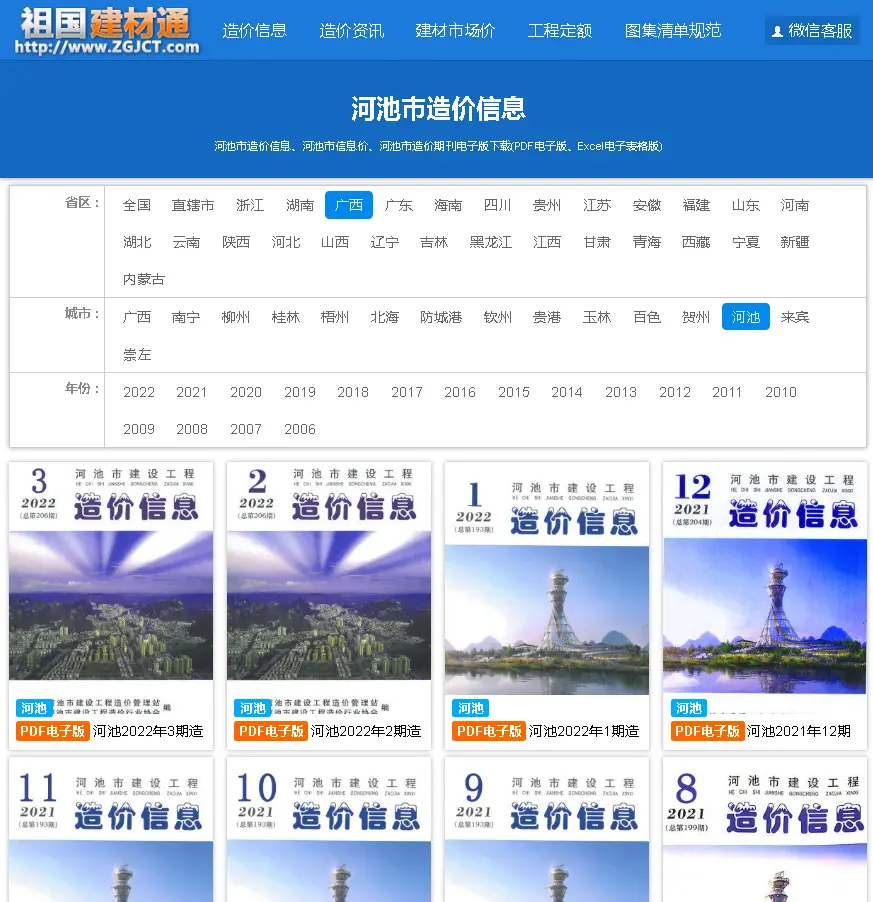Choose 山东 province filter
This screenshot has width=873, height=902.
pos(745,205)
